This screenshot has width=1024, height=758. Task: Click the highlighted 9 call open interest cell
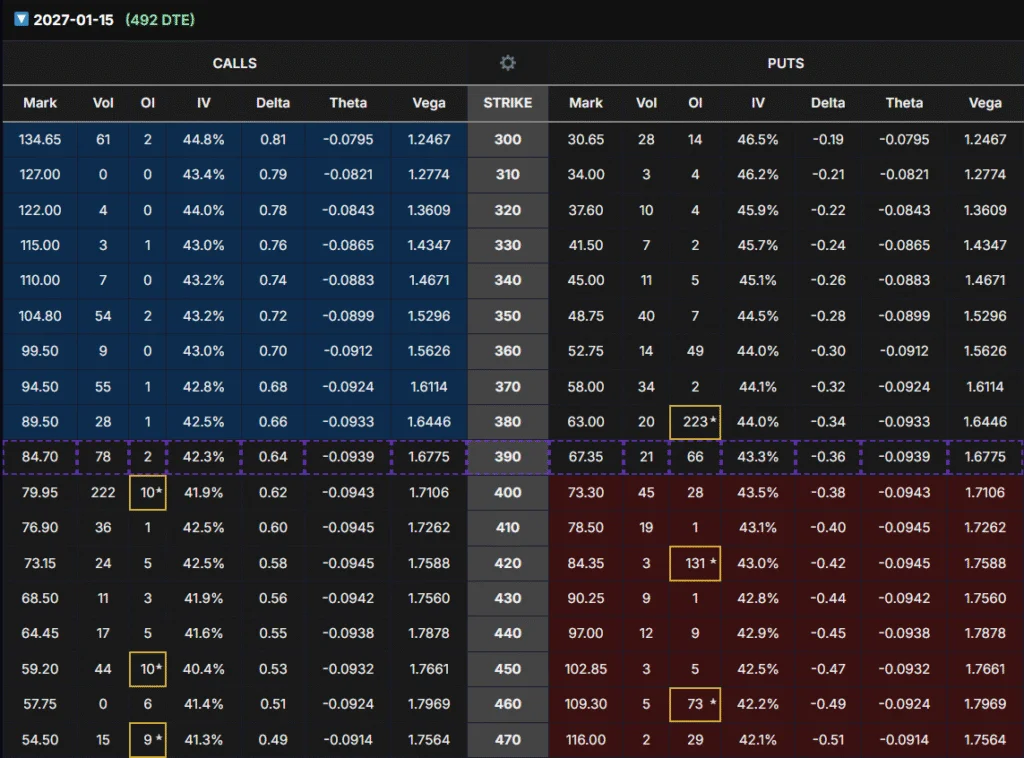point(147,740)
